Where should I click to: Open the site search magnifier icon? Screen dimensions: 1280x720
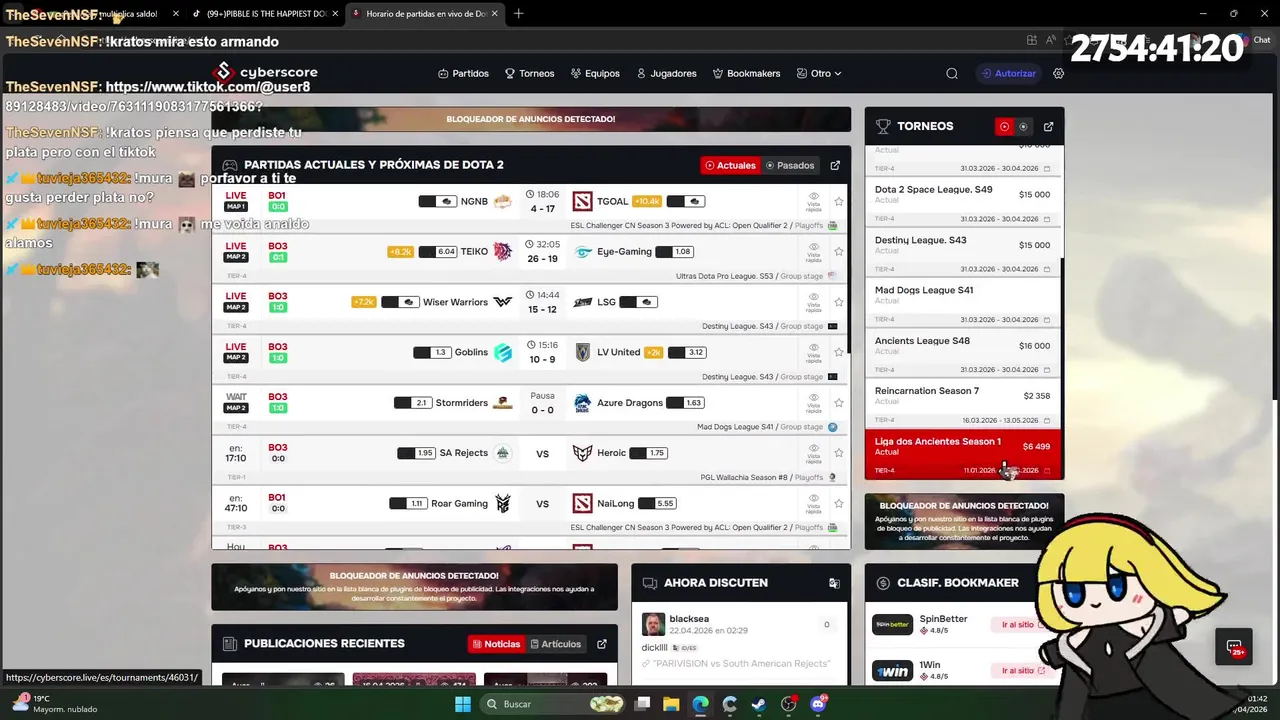tap(952, 73)
